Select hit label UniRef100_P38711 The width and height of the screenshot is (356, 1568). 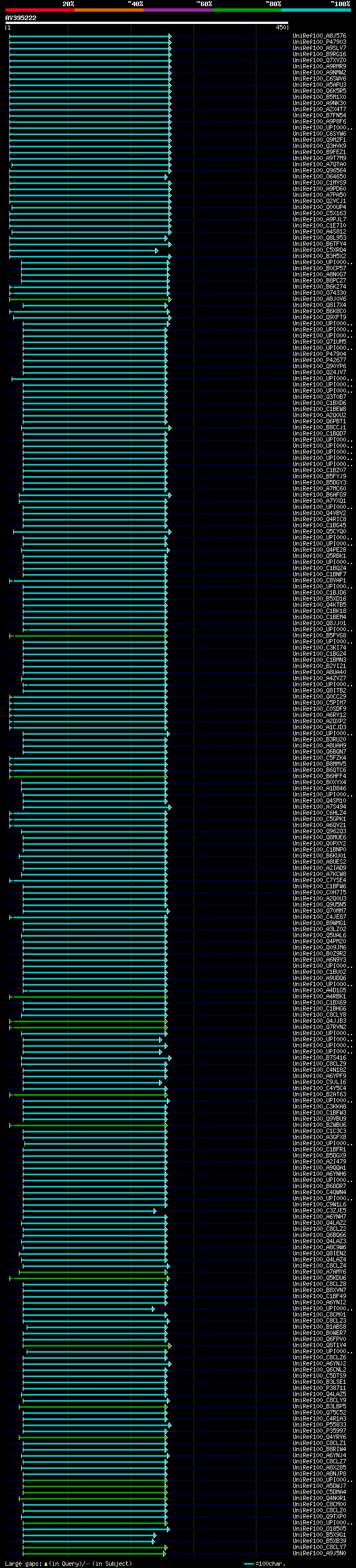(x=319, y=1388)
